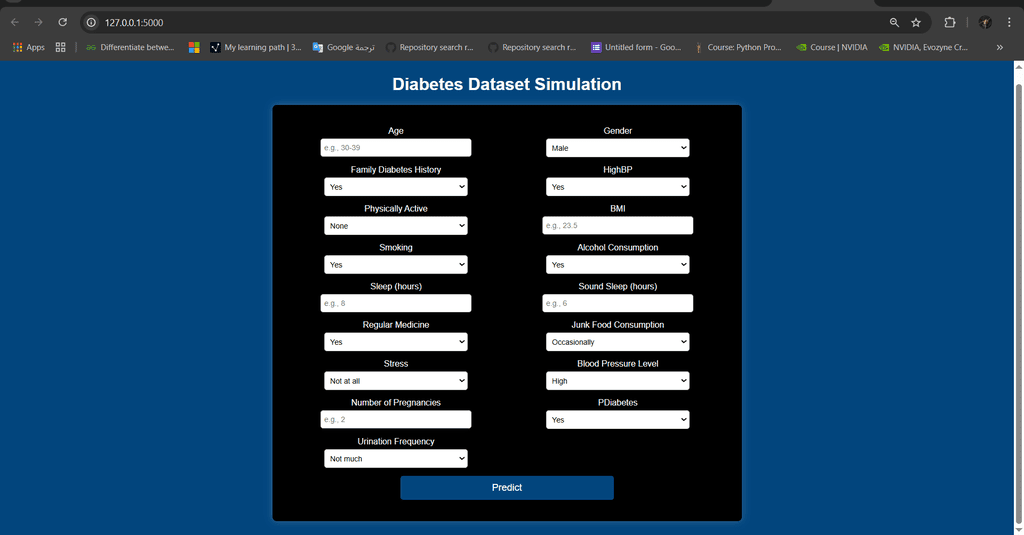Open the 'Course | NVIDIA' bookmark
The image size is (1024, 535).
[x=832, y=47]
